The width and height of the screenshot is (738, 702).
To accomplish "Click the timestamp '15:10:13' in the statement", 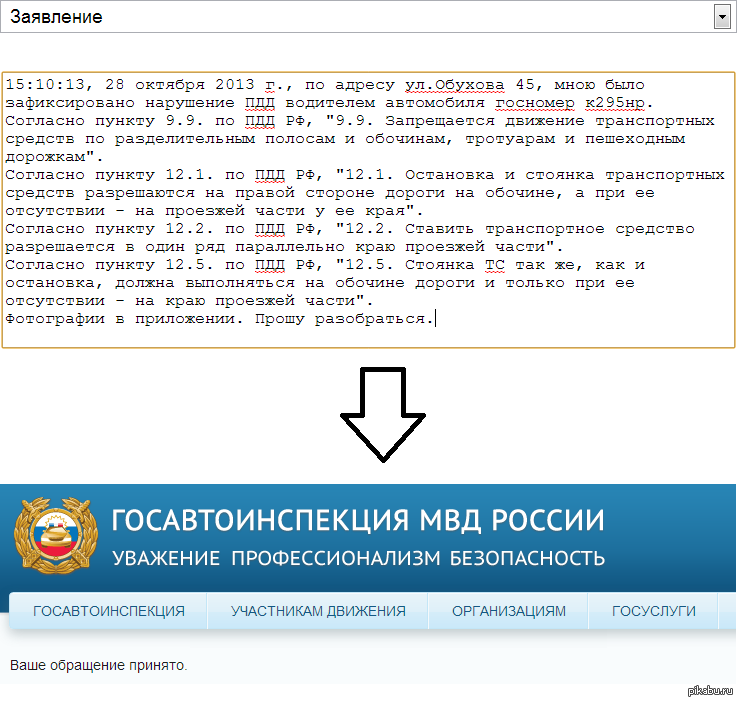I will coord(46,85).
